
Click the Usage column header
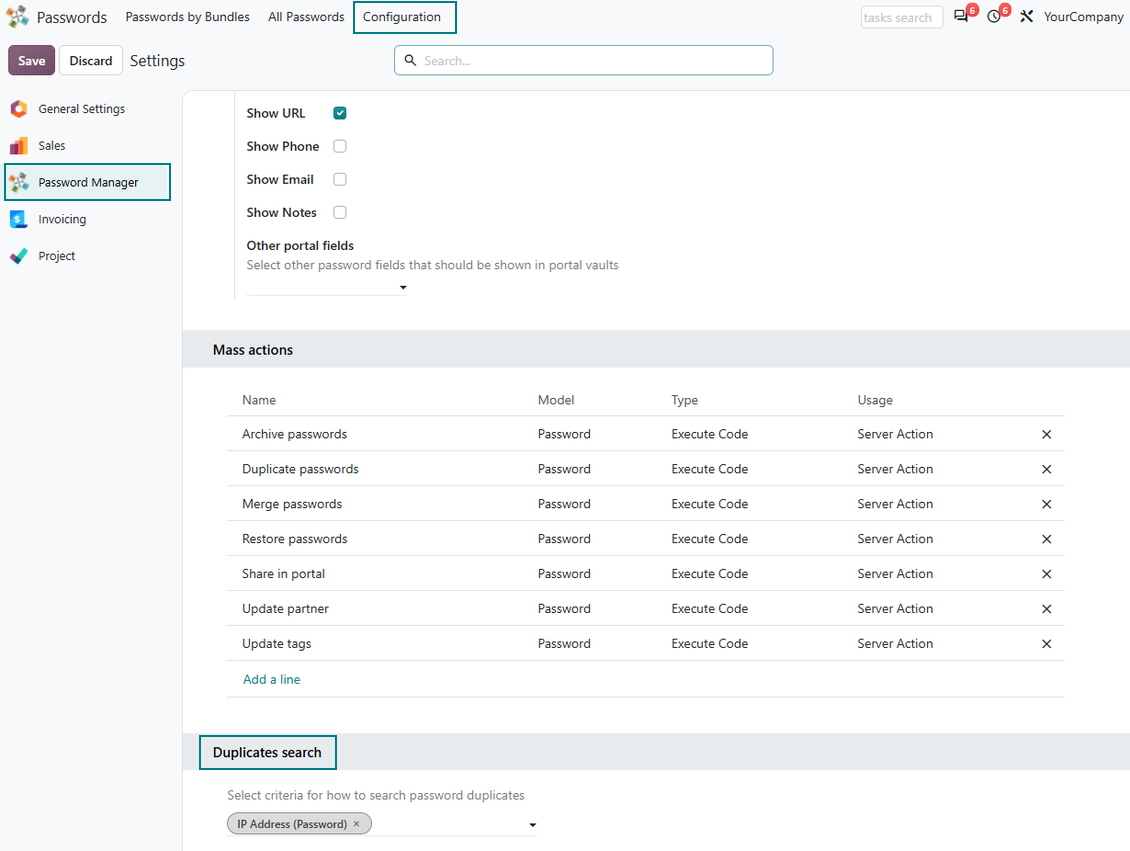875,400
